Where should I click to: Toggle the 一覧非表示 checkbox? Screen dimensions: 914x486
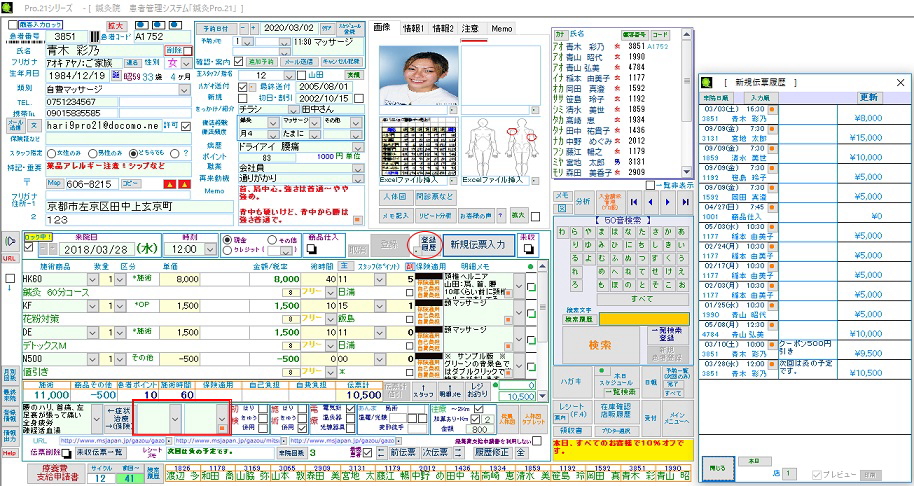[650, 185]
